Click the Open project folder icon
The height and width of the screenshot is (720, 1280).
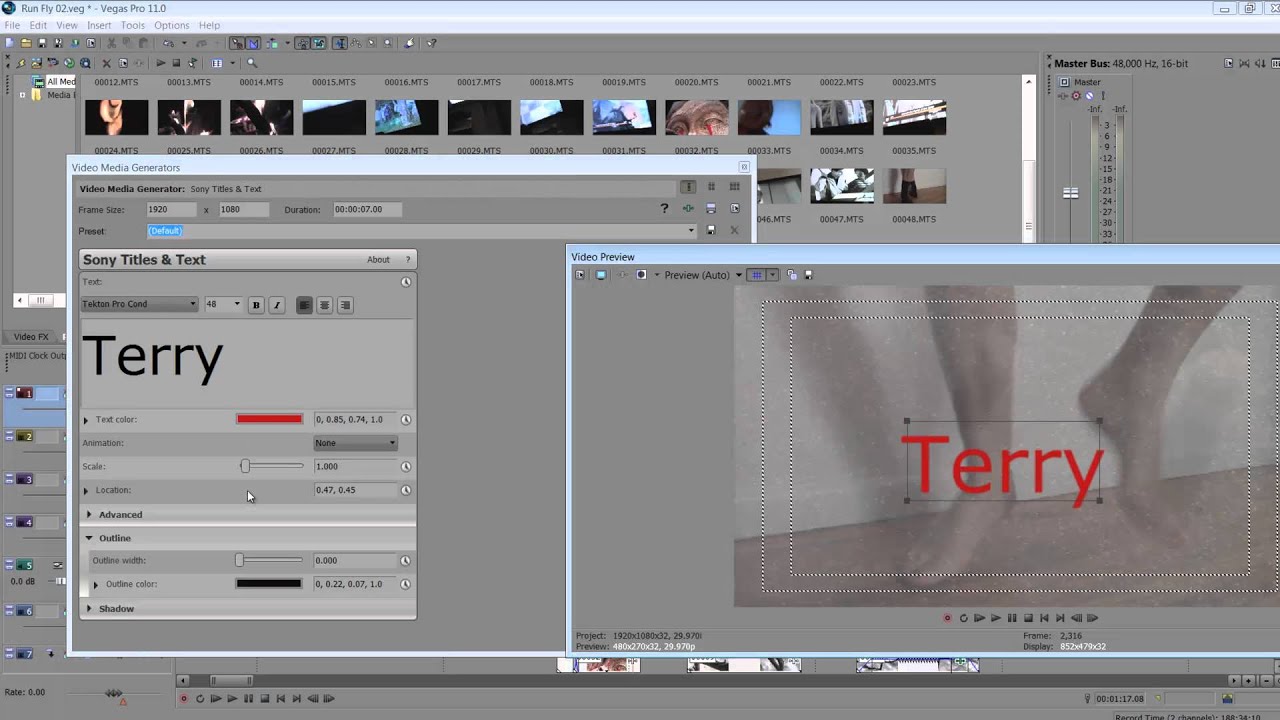26,43
